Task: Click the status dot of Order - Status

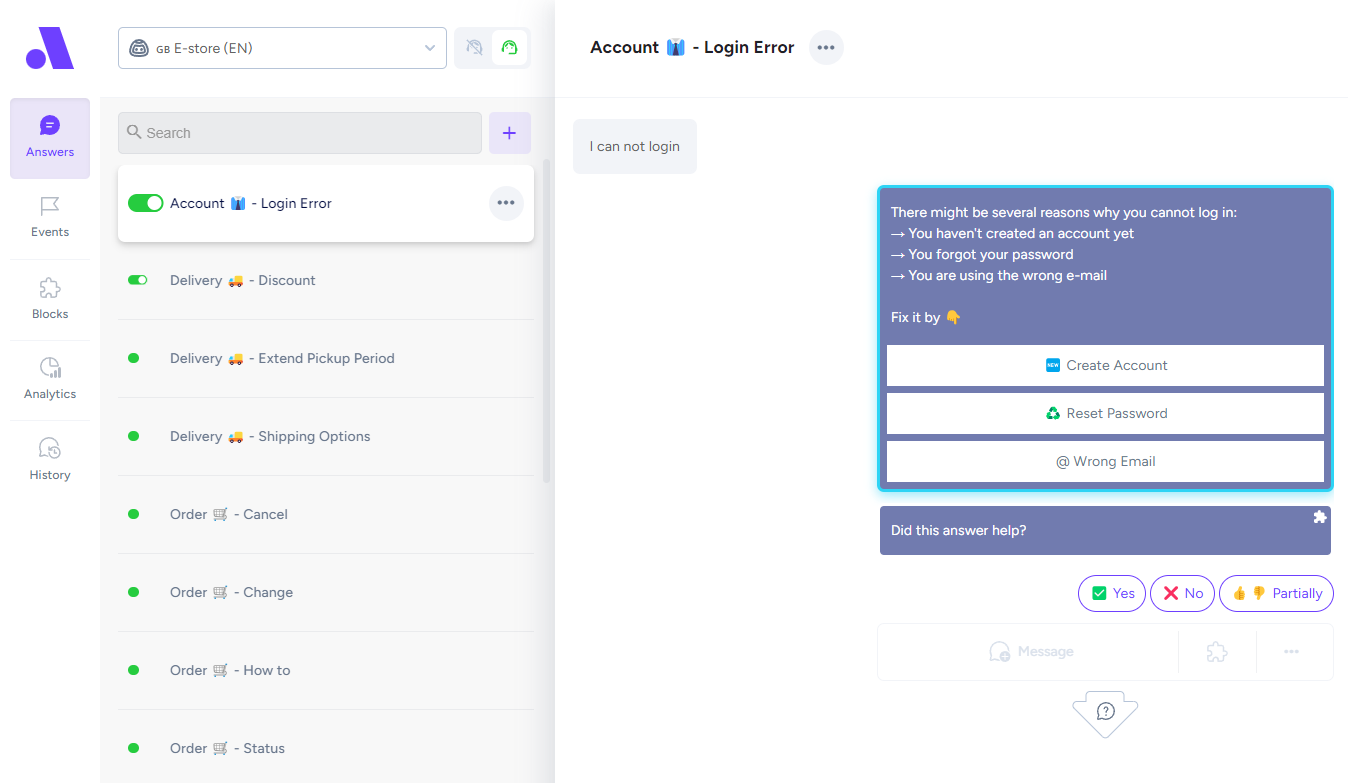Action: tap(134, 748)
